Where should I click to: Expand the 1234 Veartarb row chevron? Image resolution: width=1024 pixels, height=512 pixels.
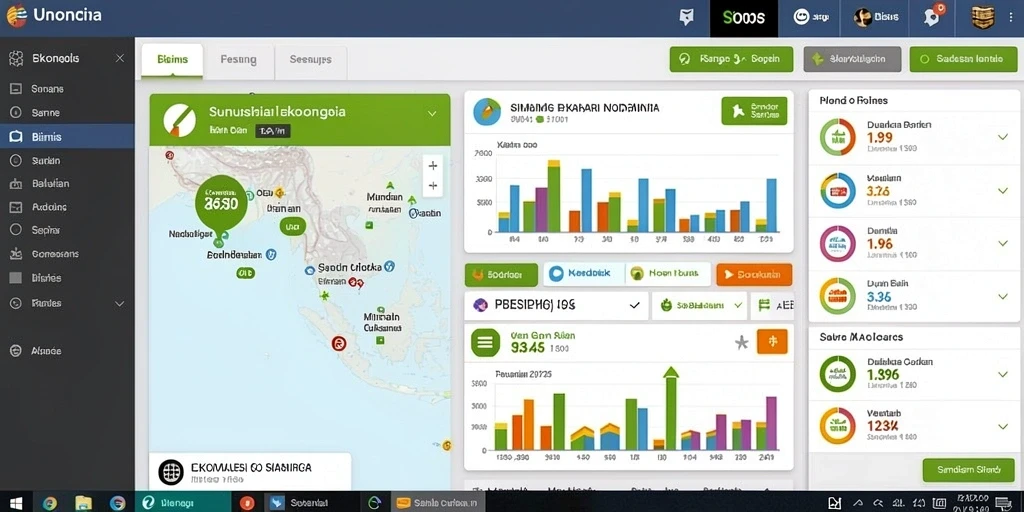(1003, 426)
